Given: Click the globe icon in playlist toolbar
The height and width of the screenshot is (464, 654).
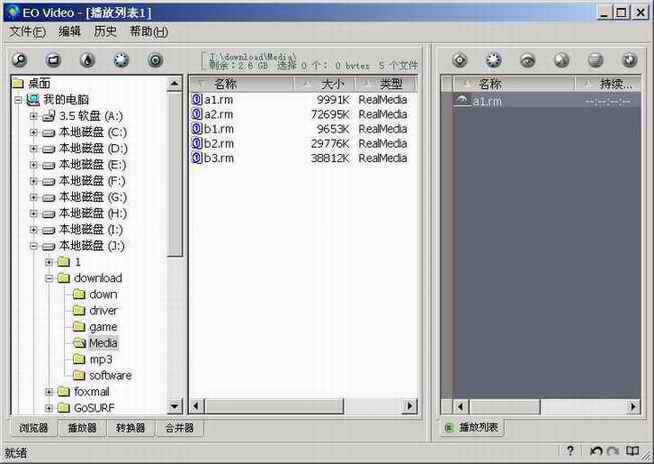Looking at the screenshot, I should click(x=562, y=60).
